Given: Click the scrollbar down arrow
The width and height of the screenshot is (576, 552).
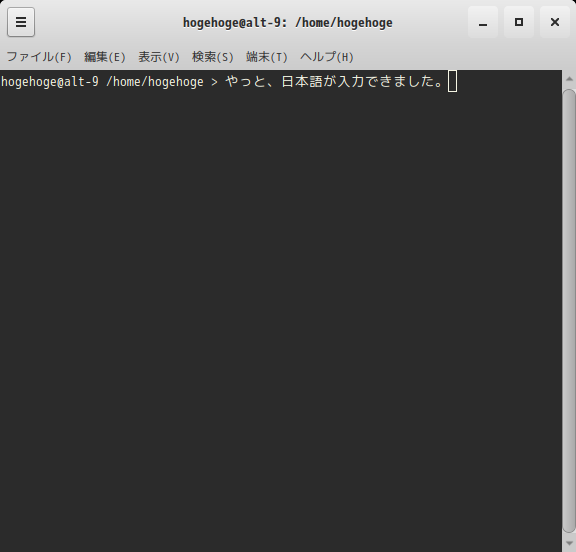Looking at the screenshot, I should click(x=569, y=543).
